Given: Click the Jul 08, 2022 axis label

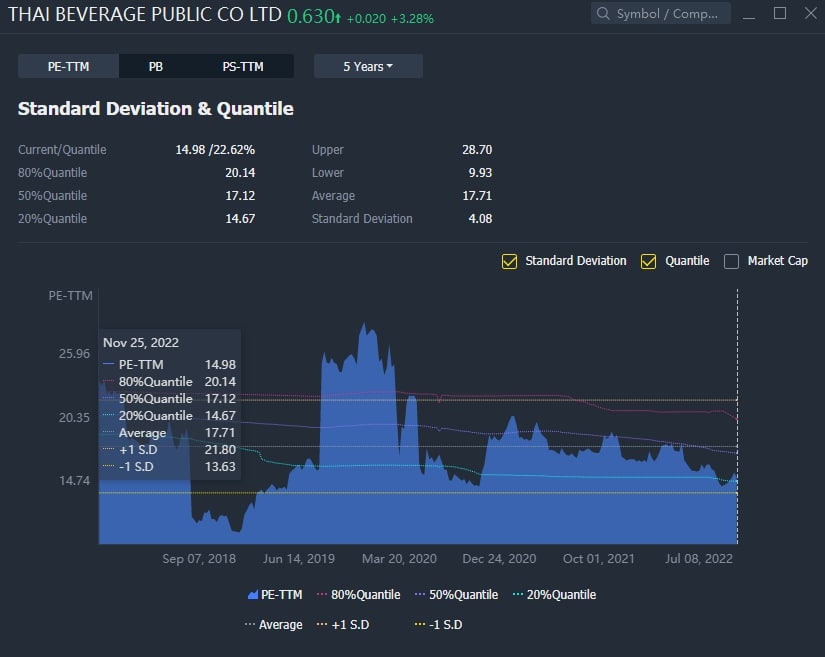Looking at the screenshot, I should [699, 559].
